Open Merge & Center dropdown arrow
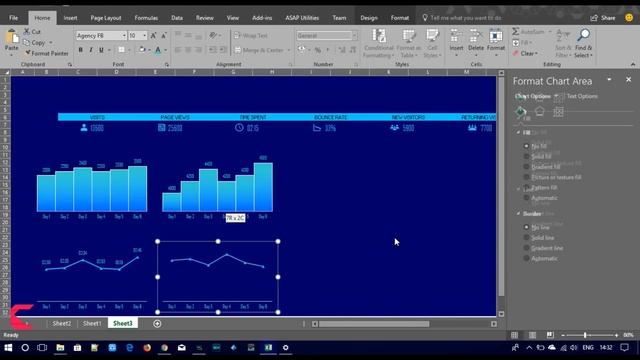This screenshot has width=640, height=360. point(289,50)
